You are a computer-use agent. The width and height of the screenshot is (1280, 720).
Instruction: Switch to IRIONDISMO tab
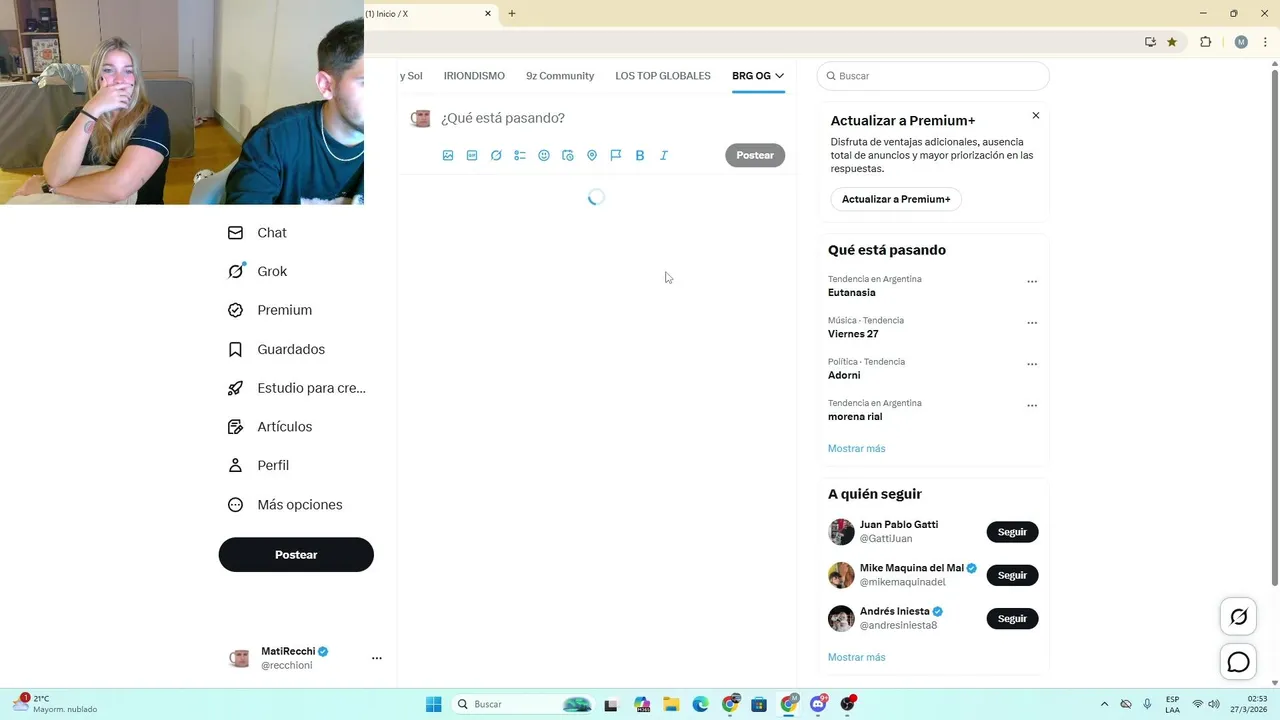coord(474,76)
